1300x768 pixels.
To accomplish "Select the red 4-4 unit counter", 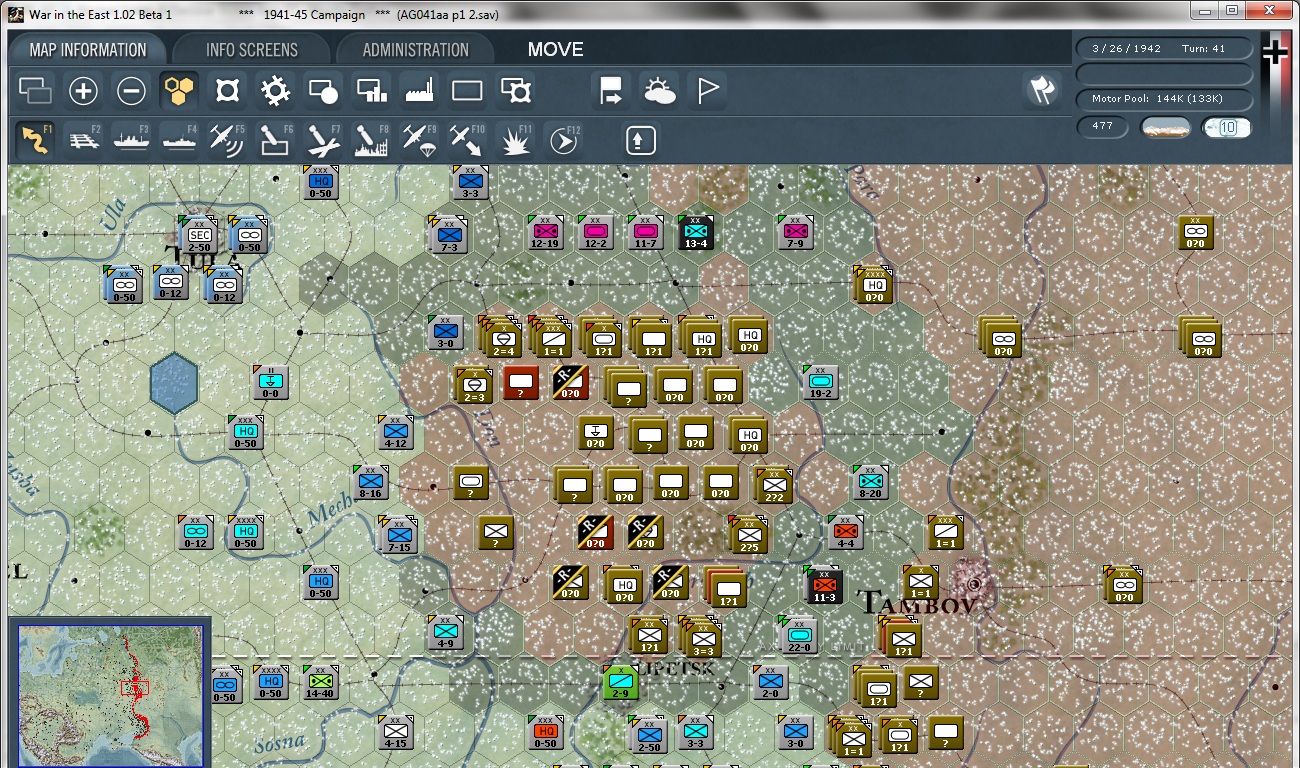I will 845,533.
